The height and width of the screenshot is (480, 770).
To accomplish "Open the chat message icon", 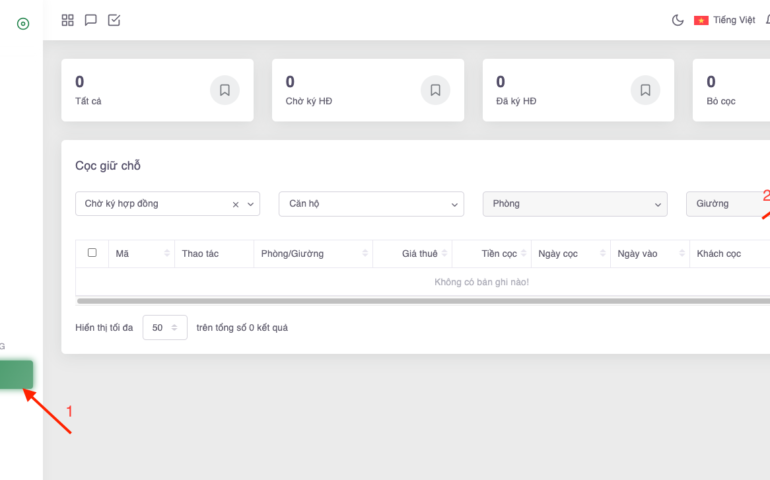I will pos(91,20).
